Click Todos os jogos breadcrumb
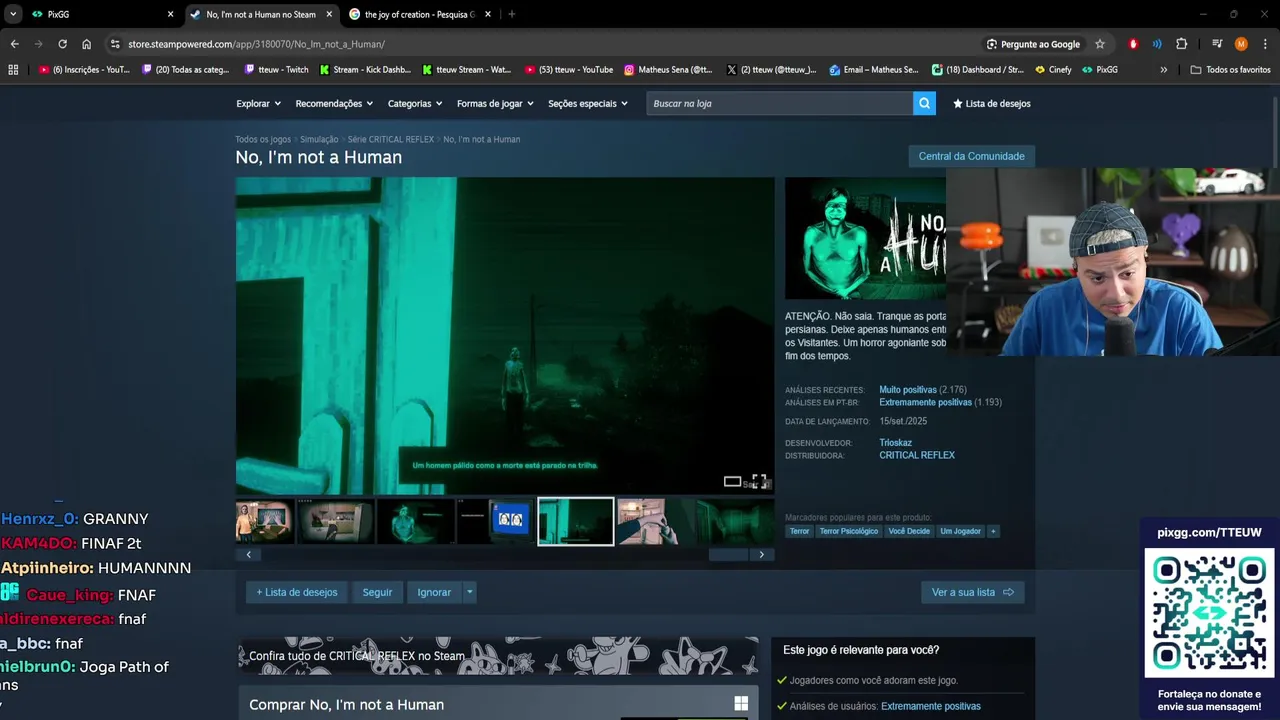This screenshot has height=720, width=1280. pyautogui.click(x=263, y=139)
